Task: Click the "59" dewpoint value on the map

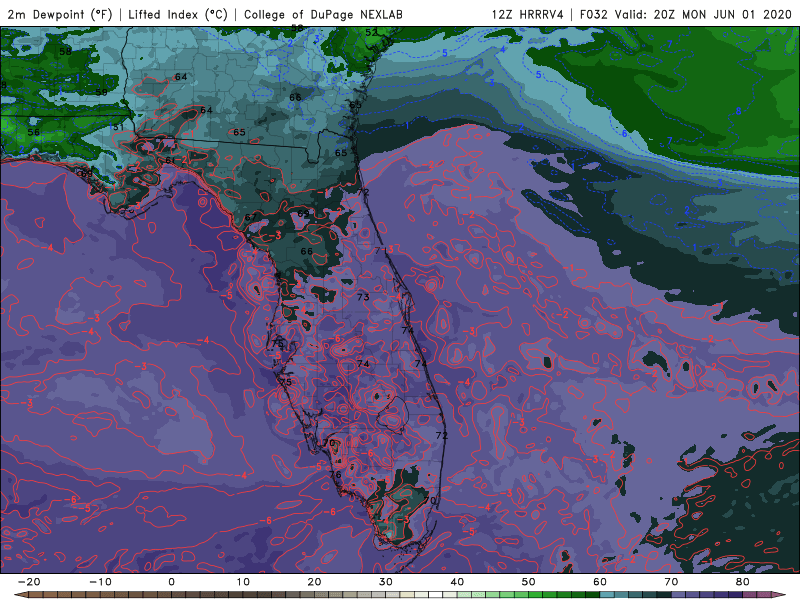Action: [102, 92]
